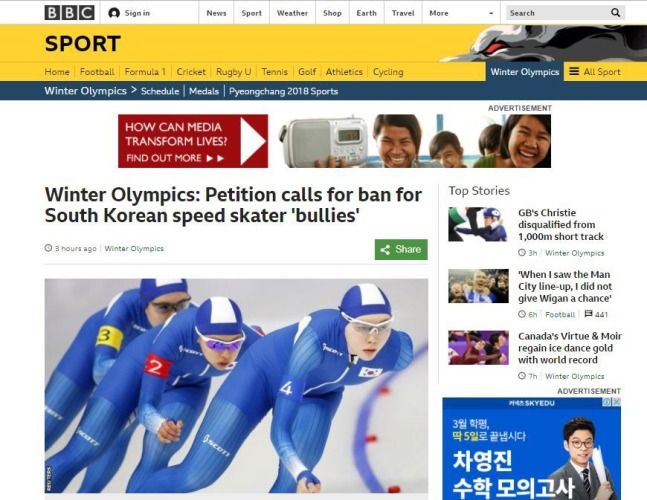Viewport: 647px width, 500px height.
Task: Click the share icon in the Share button
Action: (x=385, y=250)
